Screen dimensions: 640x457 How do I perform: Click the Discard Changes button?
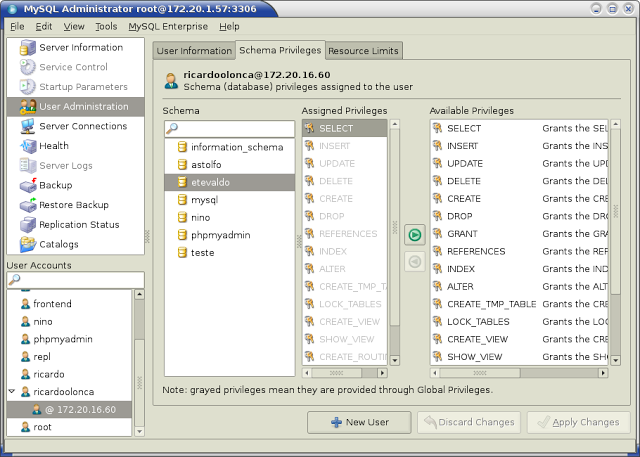point(469,422)
